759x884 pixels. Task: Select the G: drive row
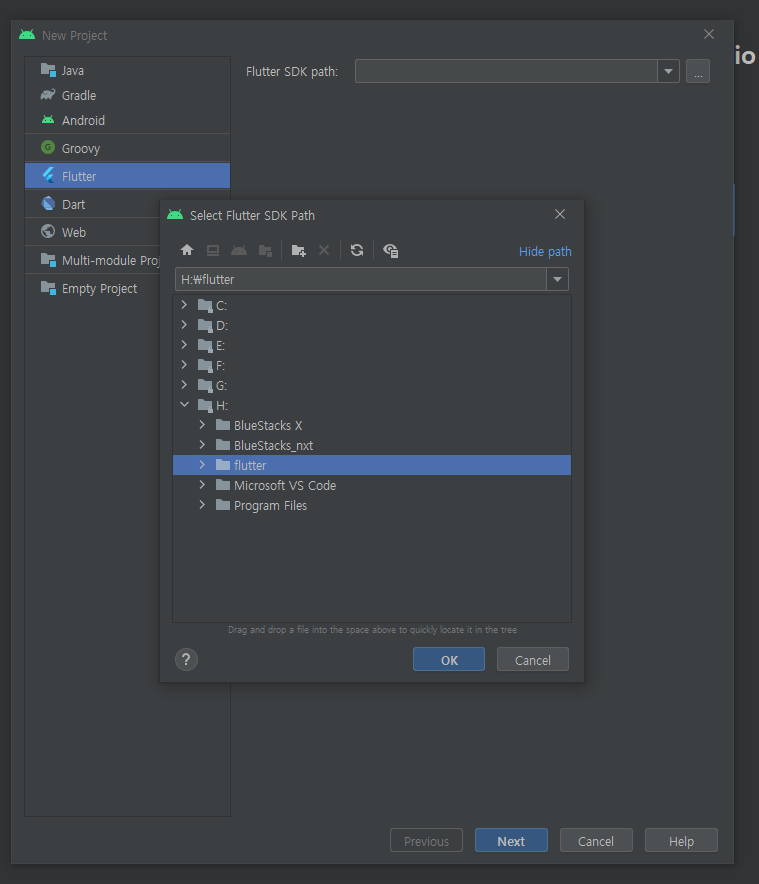[x=372, y=386]
